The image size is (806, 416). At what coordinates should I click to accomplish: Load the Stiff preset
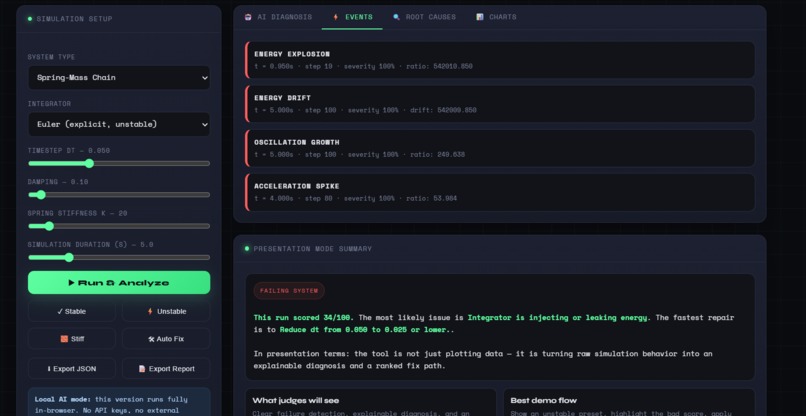[71, 339]
